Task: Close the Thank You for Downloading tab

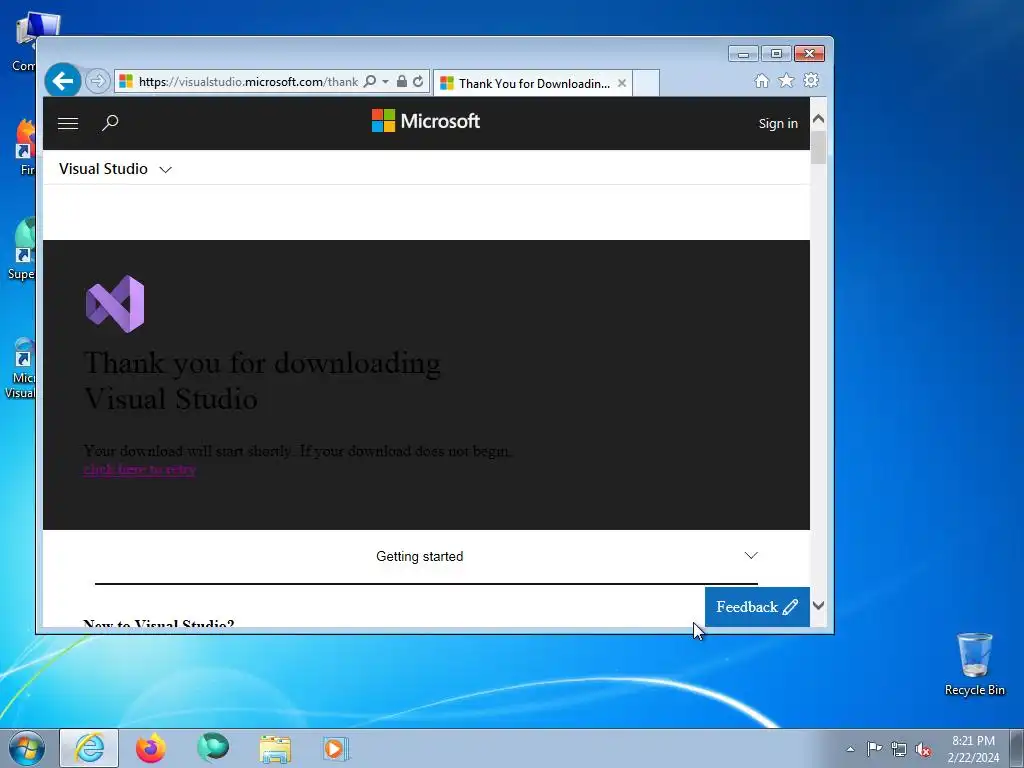Action: (622, 83)
